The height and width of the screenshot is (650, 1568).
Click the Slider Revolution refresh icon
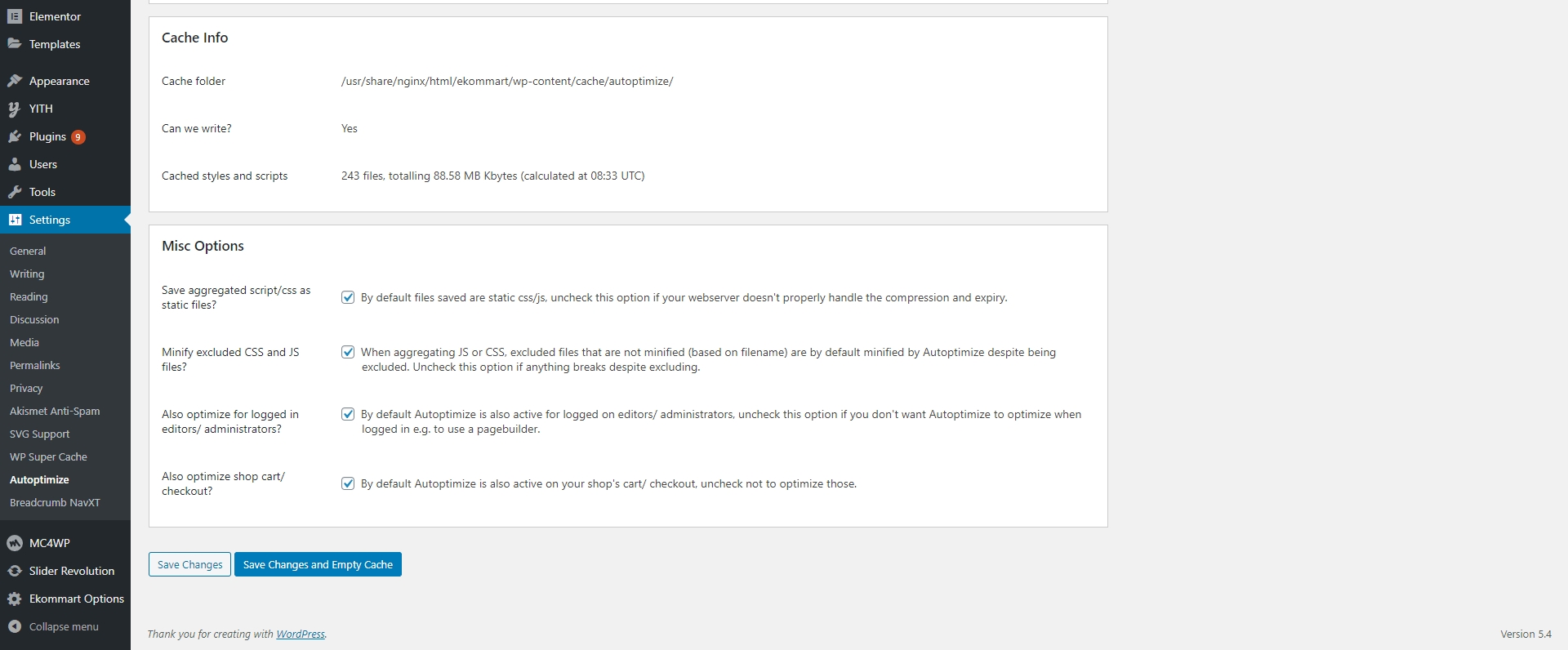click(15, 571)
